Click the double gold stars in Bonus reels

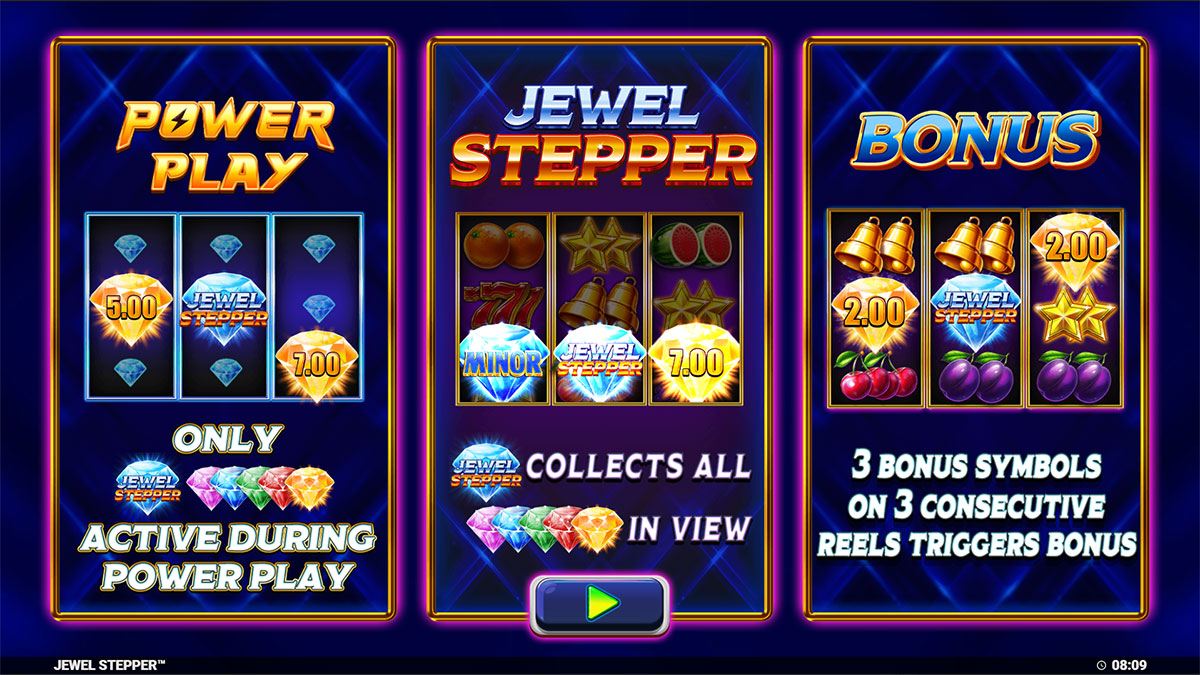1075,313
